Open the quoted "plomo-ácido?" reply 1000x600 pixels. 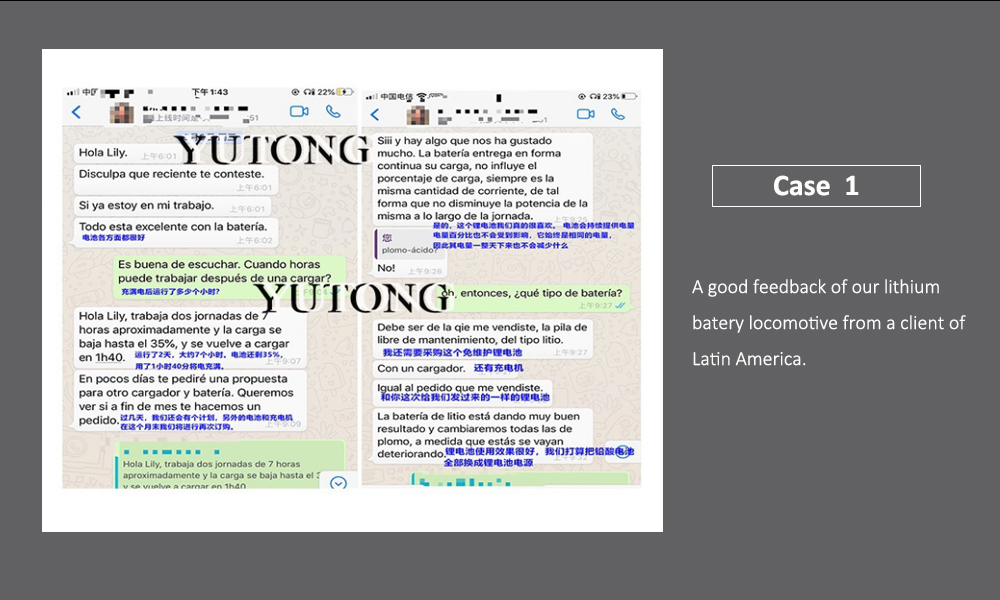coord(409,244)
